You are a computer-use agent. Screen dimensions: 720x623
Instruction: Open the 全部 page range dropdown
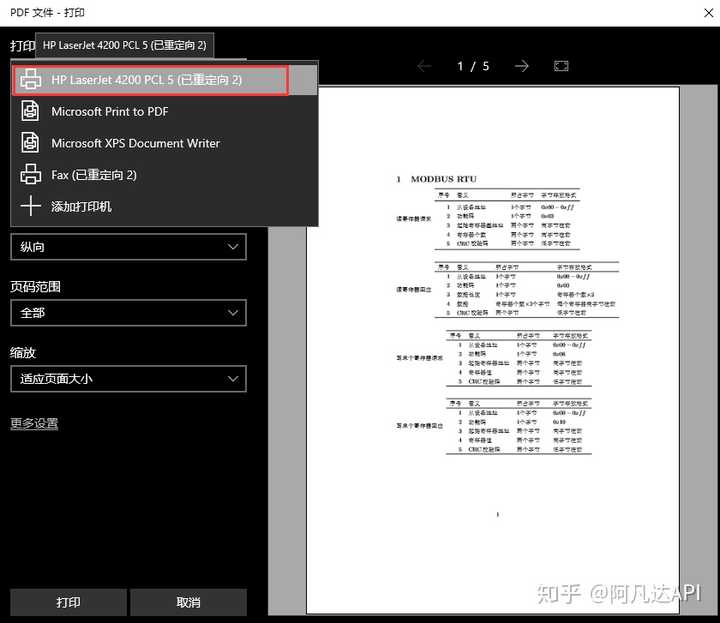tap(129, 313)
